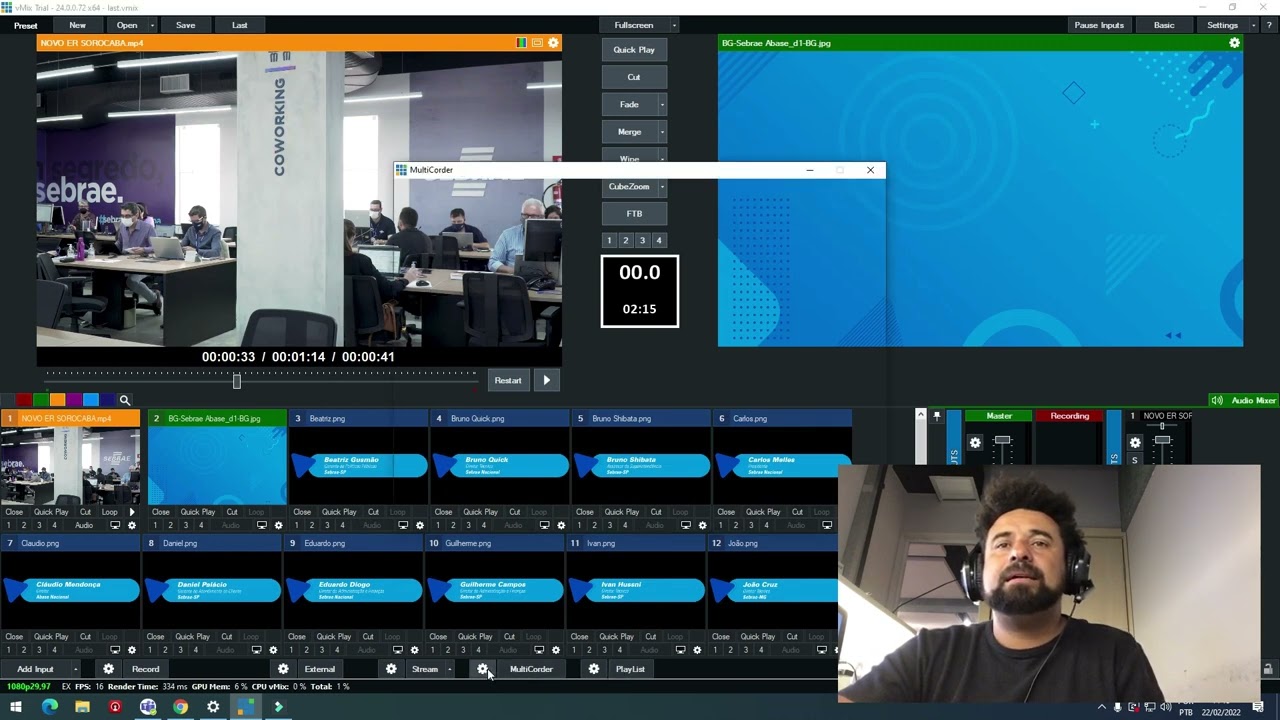Load the Last preset
This screenshot has height=720, width=1280.
[x=240, y=25]
